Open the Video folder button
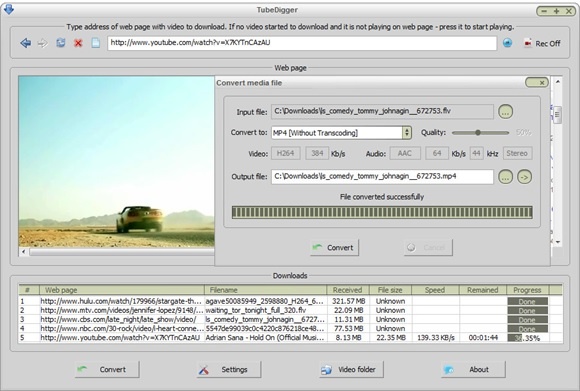 click(x=351, y=370)
